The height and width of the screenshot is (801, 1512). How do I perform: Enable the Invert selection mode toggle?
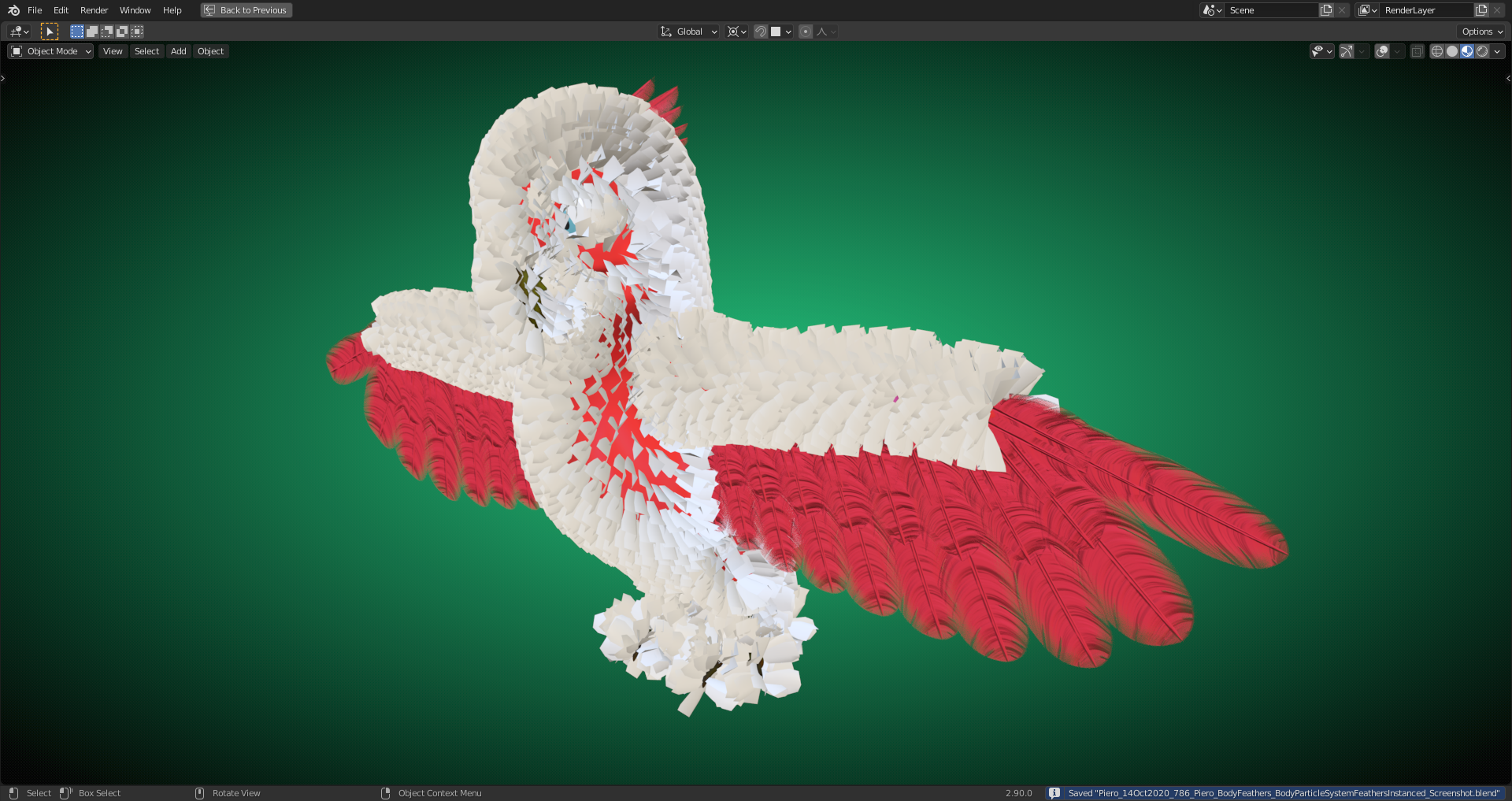tap(122, 32)
